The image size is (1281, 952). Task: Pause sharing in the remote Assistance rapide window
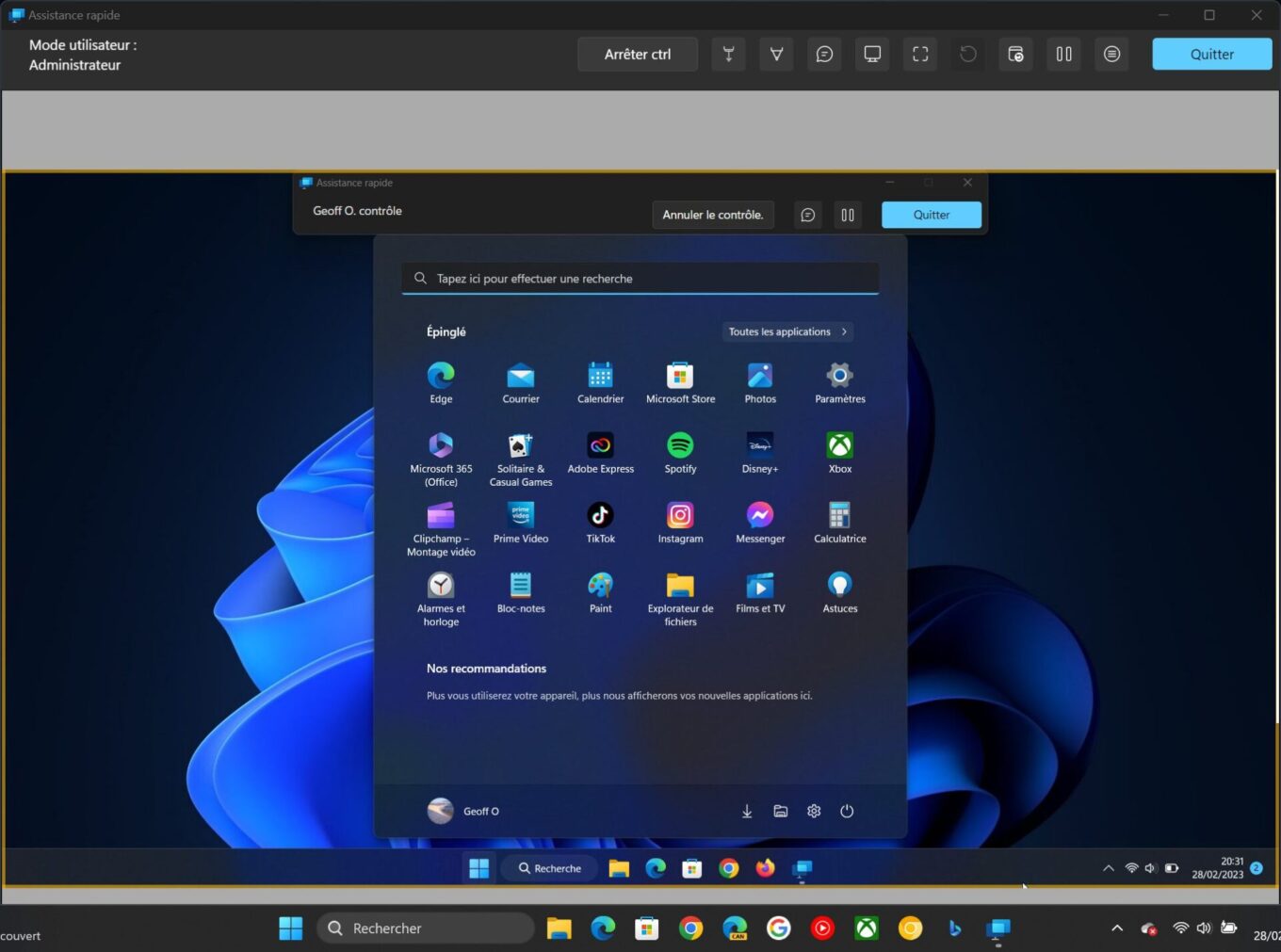coord(848,215)
